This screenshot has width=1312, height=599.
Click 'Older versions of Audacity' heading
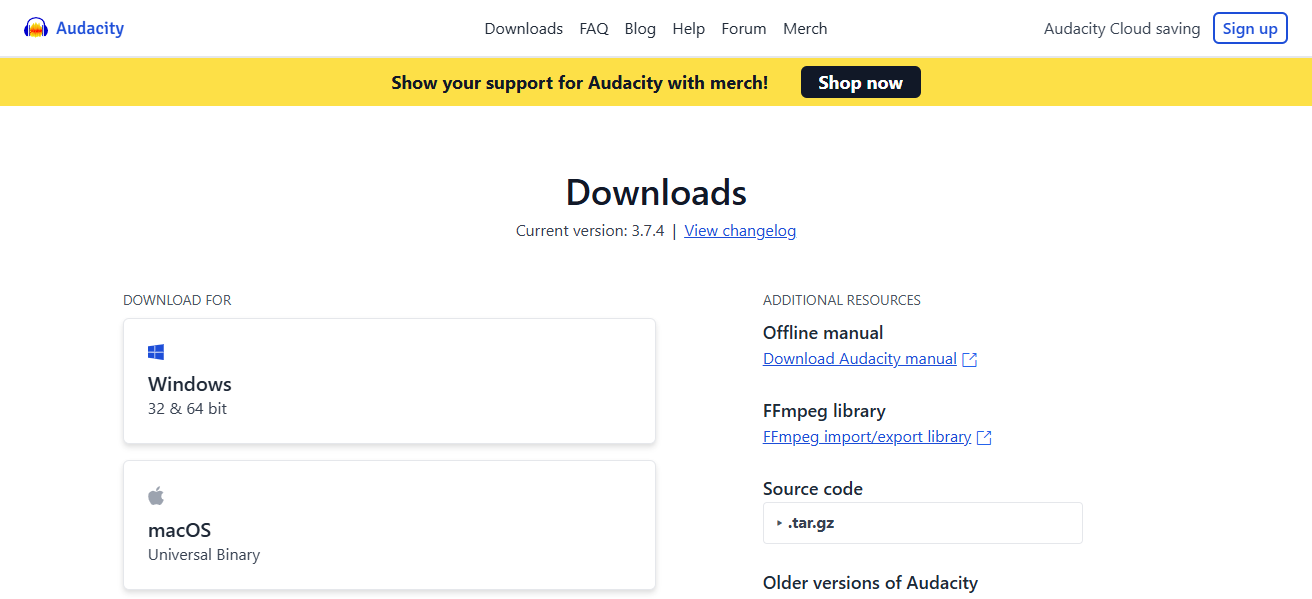pos(870,583)
